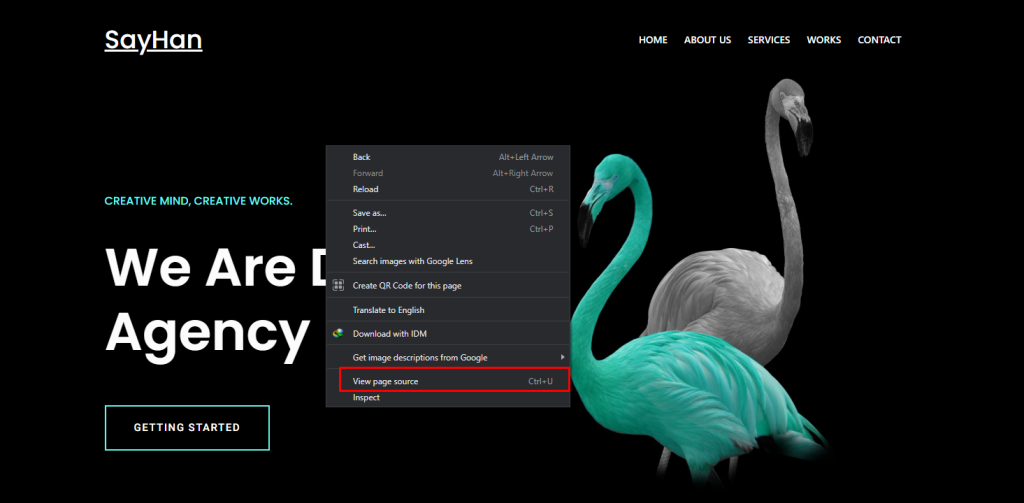Viewport: 1024px width, 503px height.
Task: Click the GETTING STARTED button
Action: (x=187, y=428)
